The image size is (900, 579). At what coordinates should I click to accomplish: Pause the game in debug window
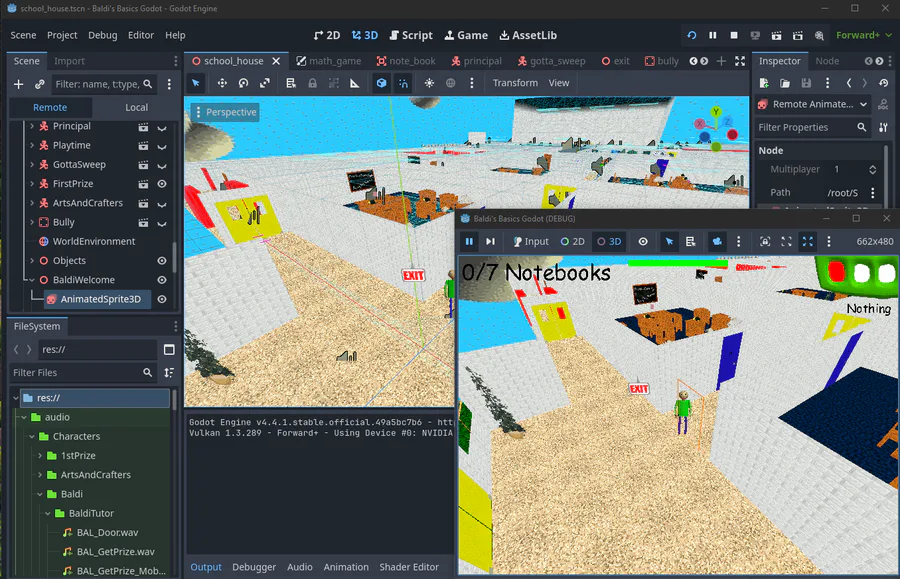[x=469, y=242]
